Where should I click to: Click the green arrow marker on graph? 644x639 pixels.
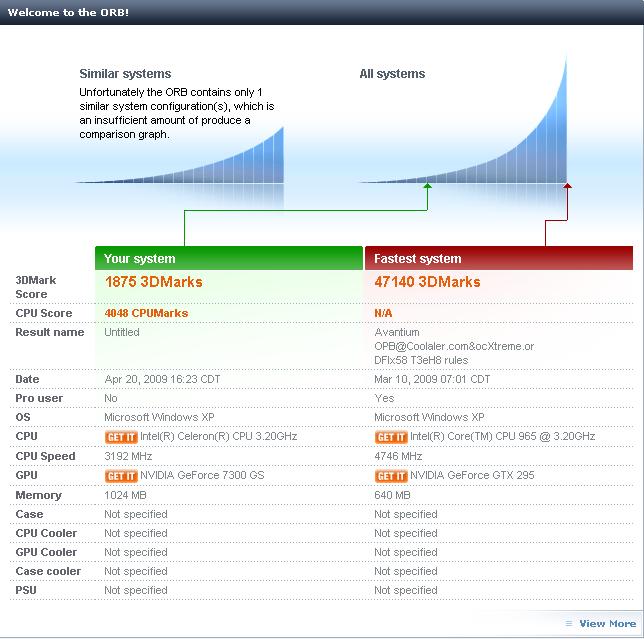coord(428,187)
